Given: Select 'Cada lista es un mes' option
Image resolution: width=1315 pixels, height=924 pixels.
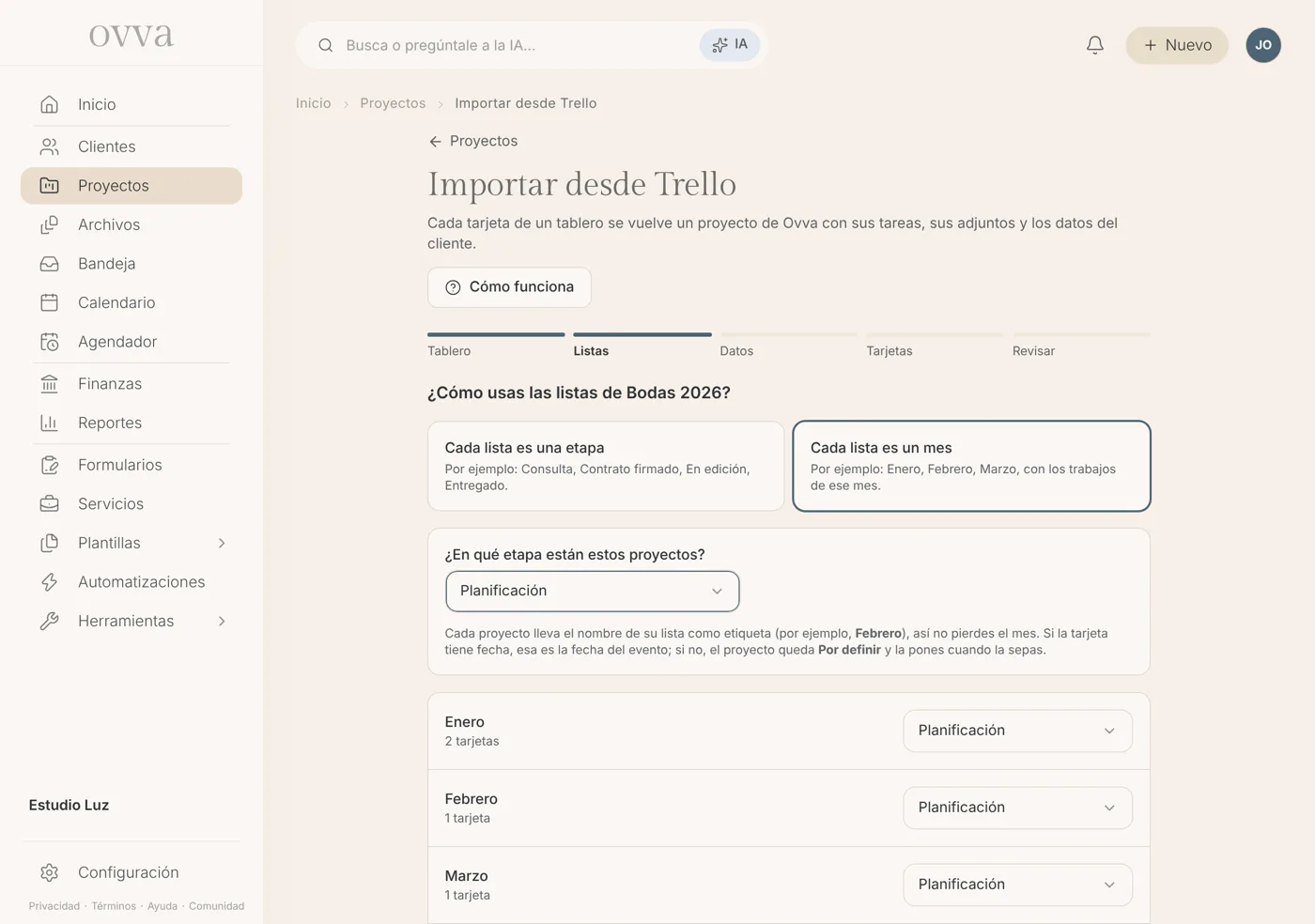Looking at the screenshot, I should tap(971, 466).
